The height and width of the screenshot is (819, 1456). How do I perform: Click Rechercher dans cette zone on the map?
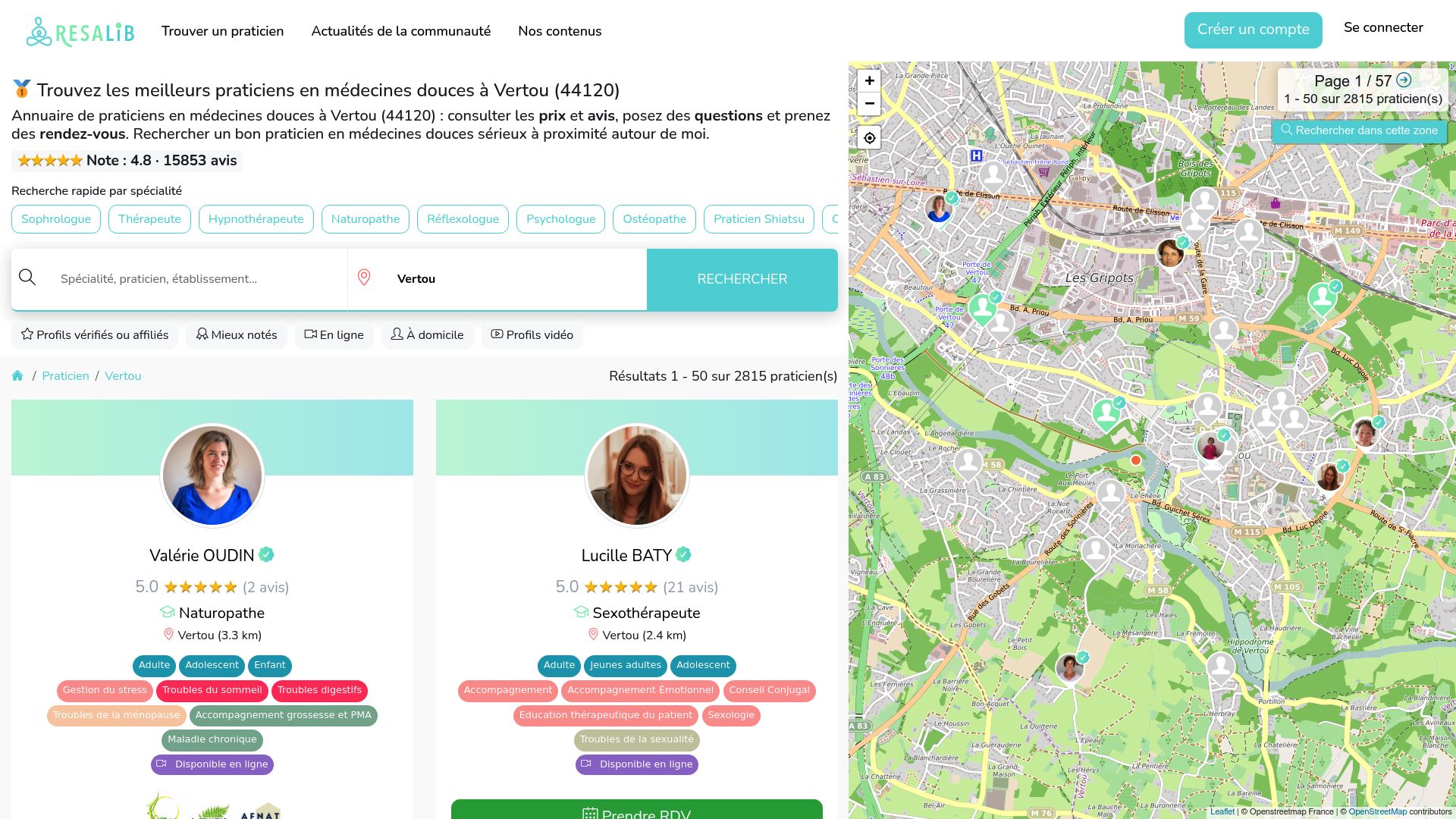click(x=1360, y=130)
